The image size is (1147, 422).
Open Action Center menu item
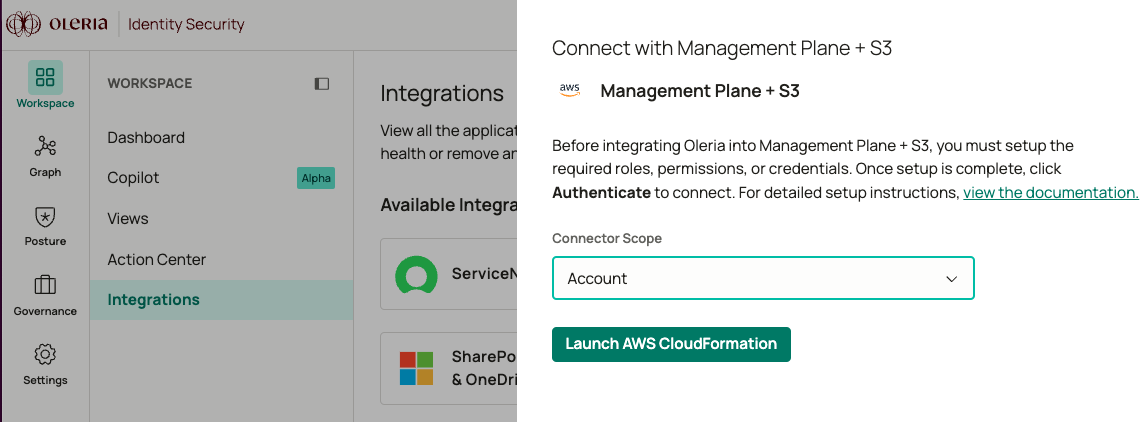tap(157, 260)
